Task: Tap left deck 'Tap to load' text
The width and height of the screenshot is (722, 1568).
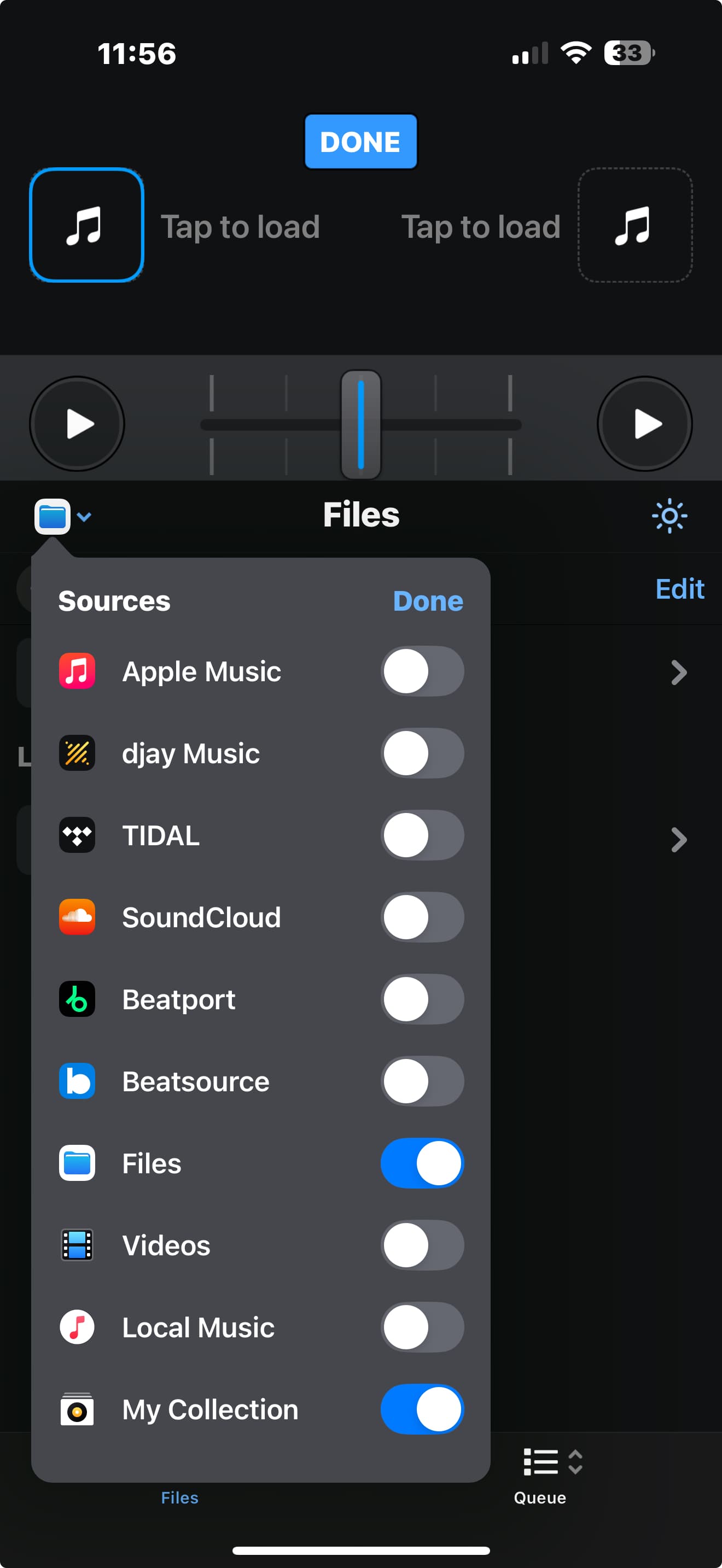Action: click(x=240, y=227)
